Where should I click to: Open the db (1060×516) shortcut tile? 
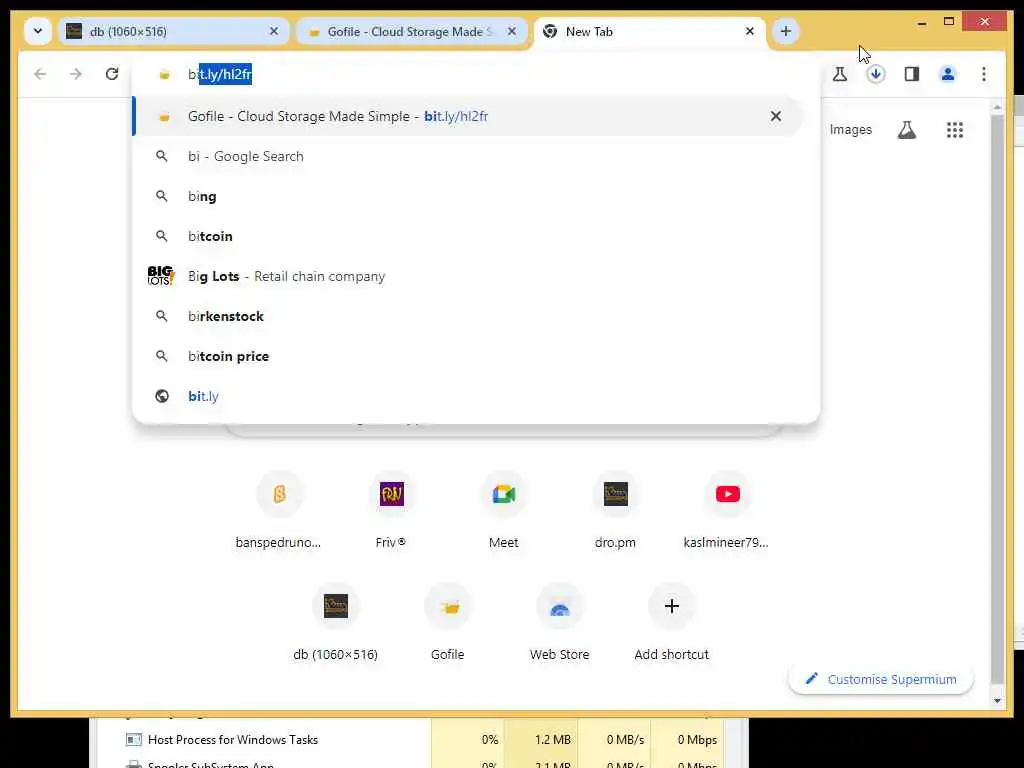pyautogui.click(x=336, y=622)
